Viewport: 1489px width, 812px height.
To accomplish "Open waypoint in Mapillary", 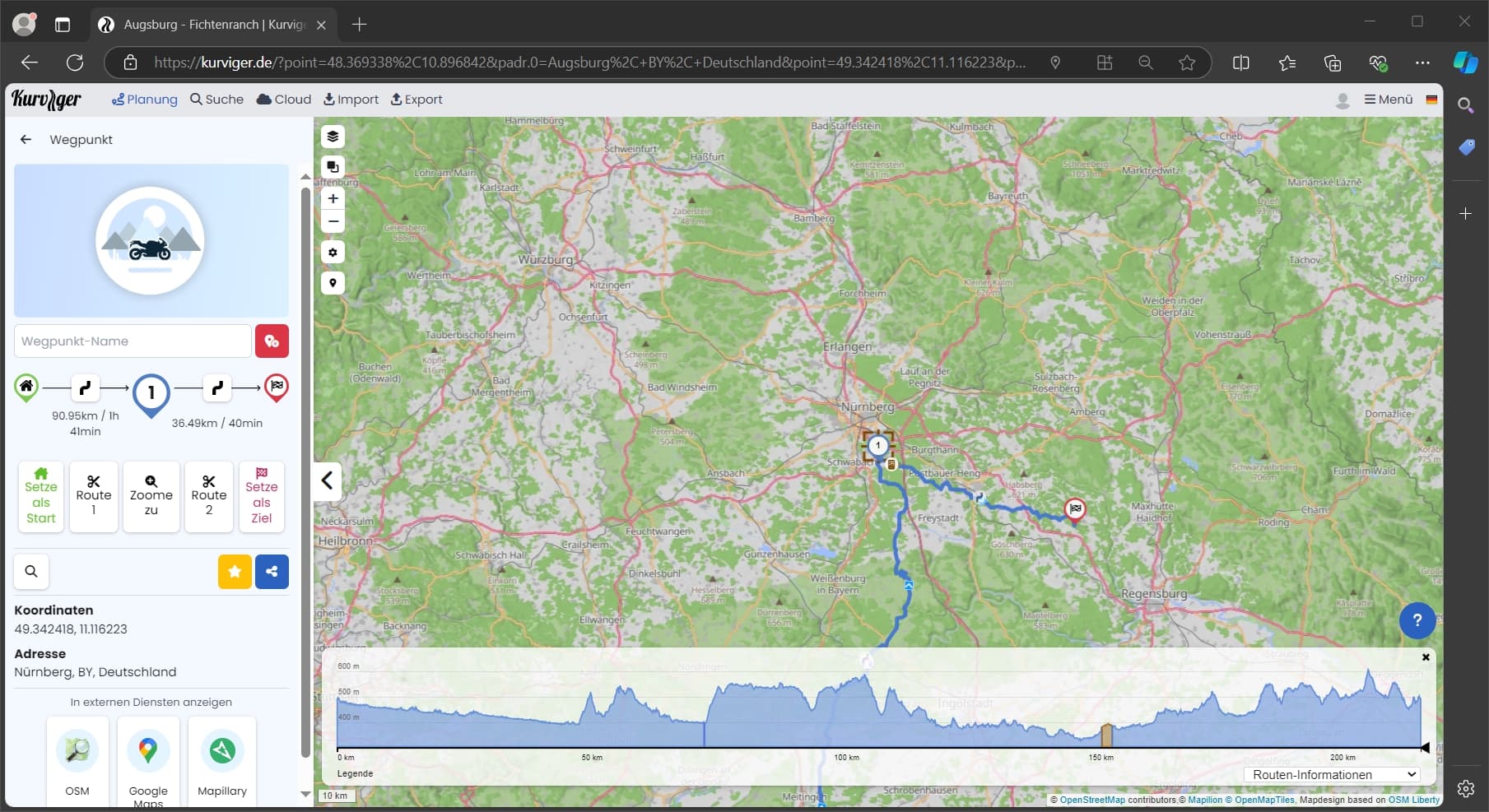I will [x=222, y=761].
